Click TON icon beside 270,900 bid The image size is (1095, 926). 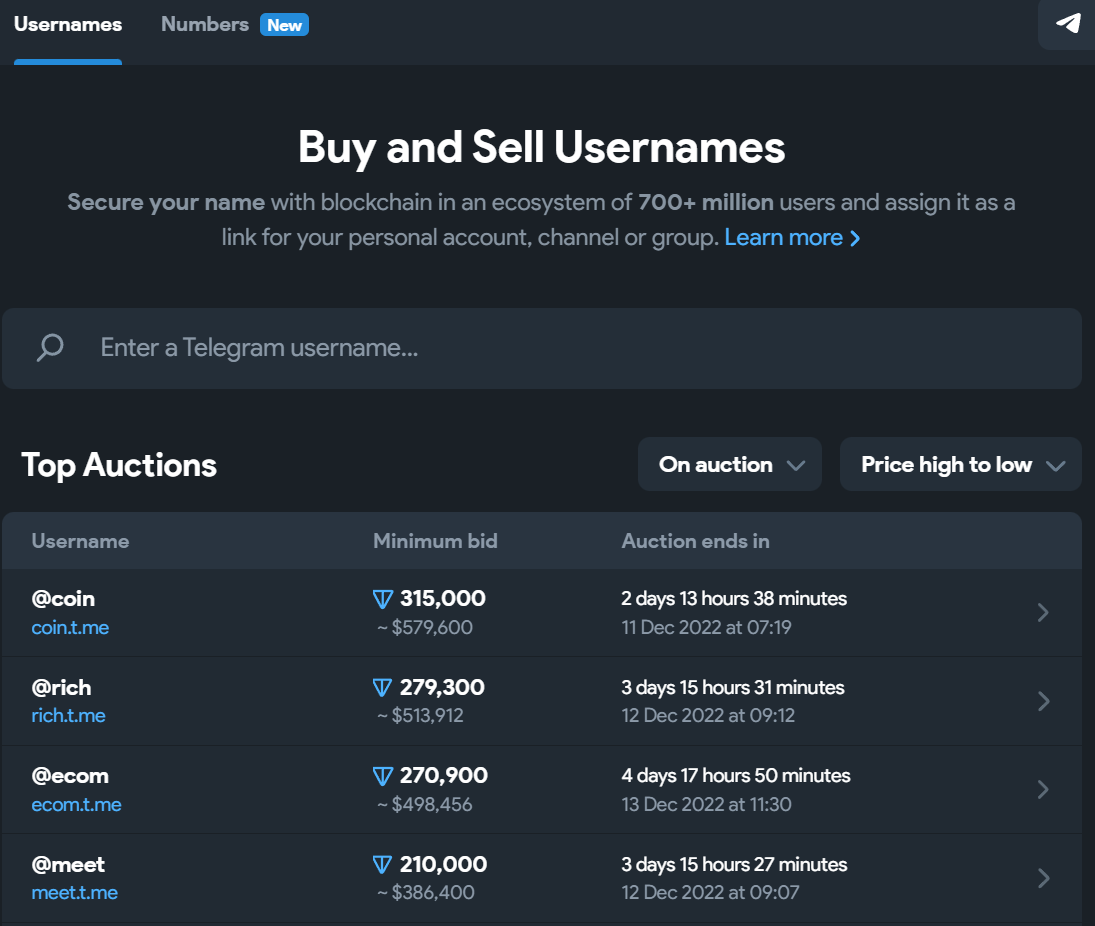[383, 776]
